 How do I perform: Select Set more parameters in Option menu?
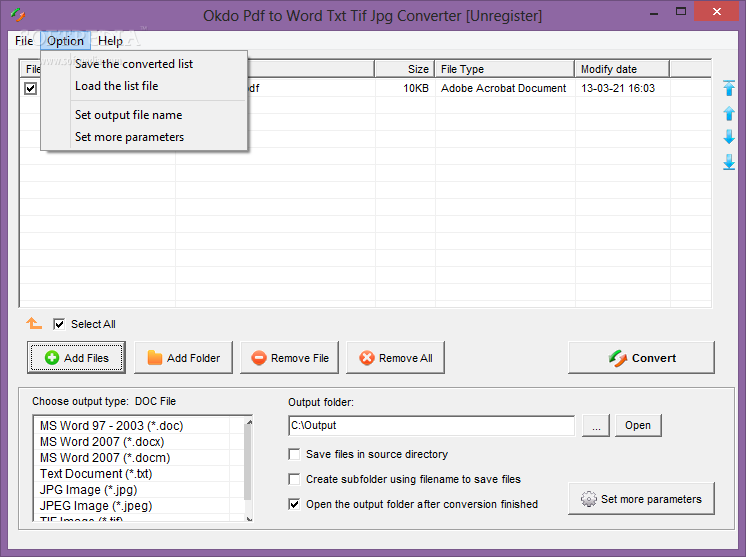pos(144,137)
